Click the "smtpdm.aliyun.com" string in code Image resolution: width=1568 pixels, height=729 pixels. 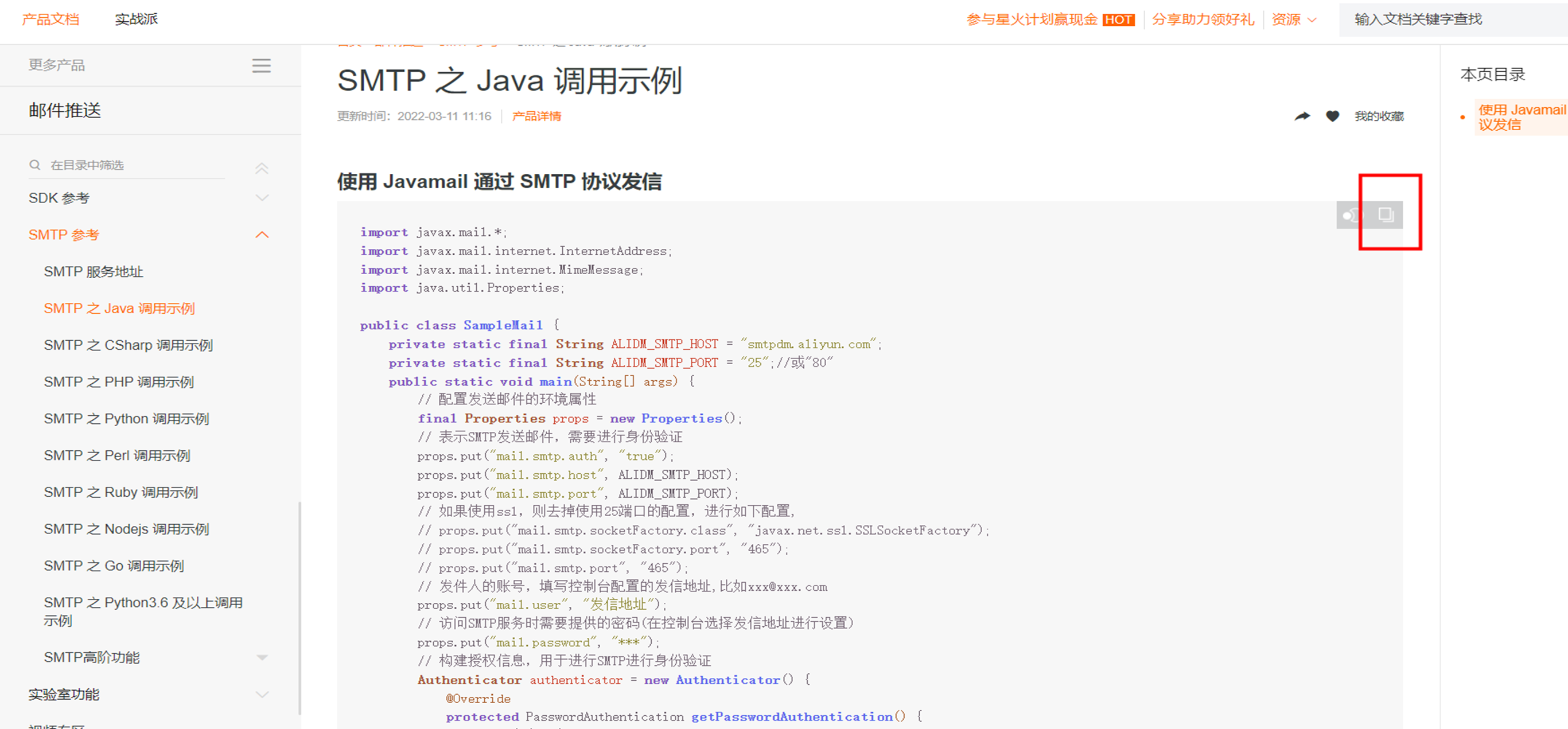point(809,344)
